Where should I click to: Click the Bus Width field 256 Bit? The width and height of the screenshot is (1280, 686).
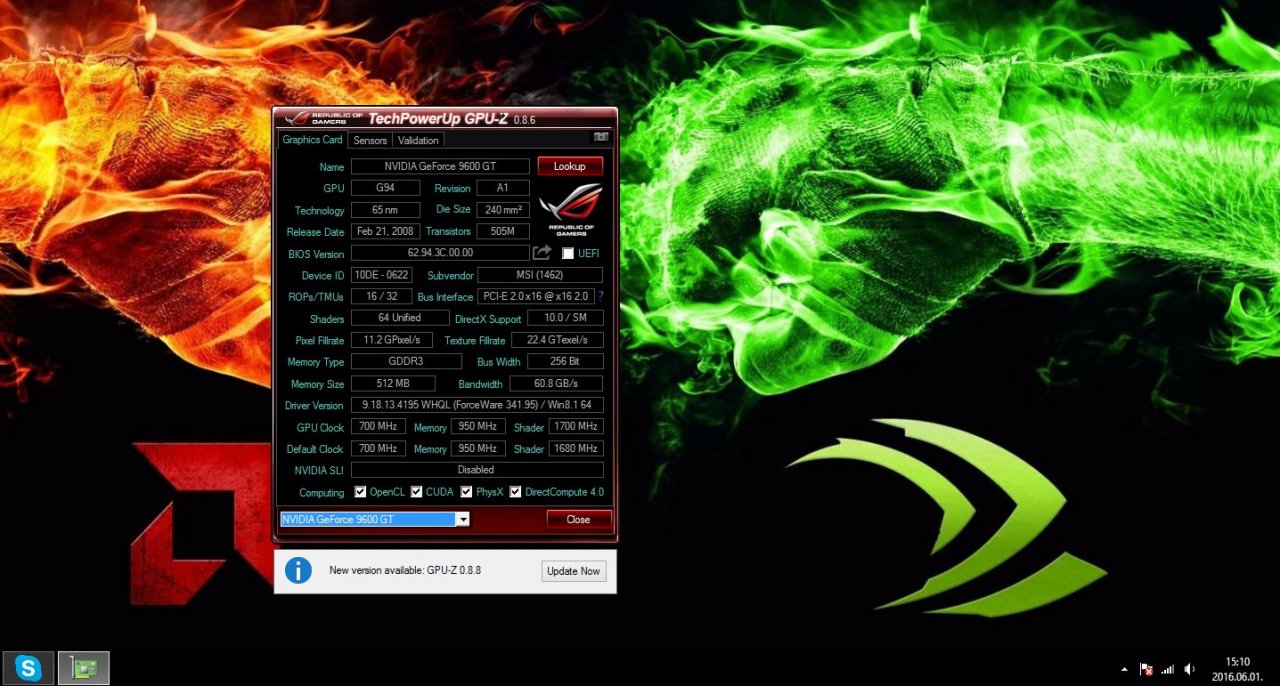(565, 361)
